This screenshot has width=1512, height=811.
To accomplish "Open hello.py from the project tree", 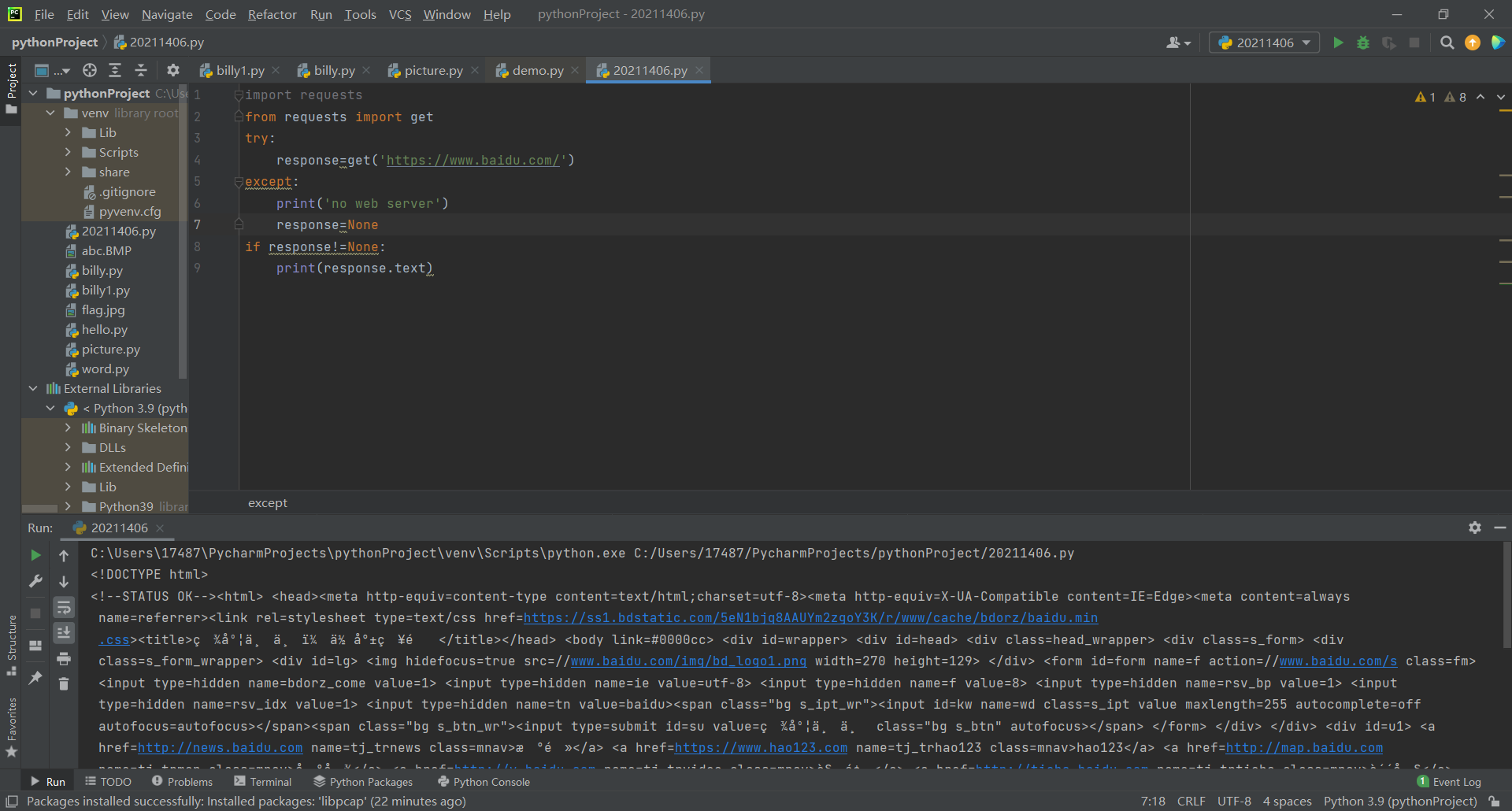I will [104, 329].
